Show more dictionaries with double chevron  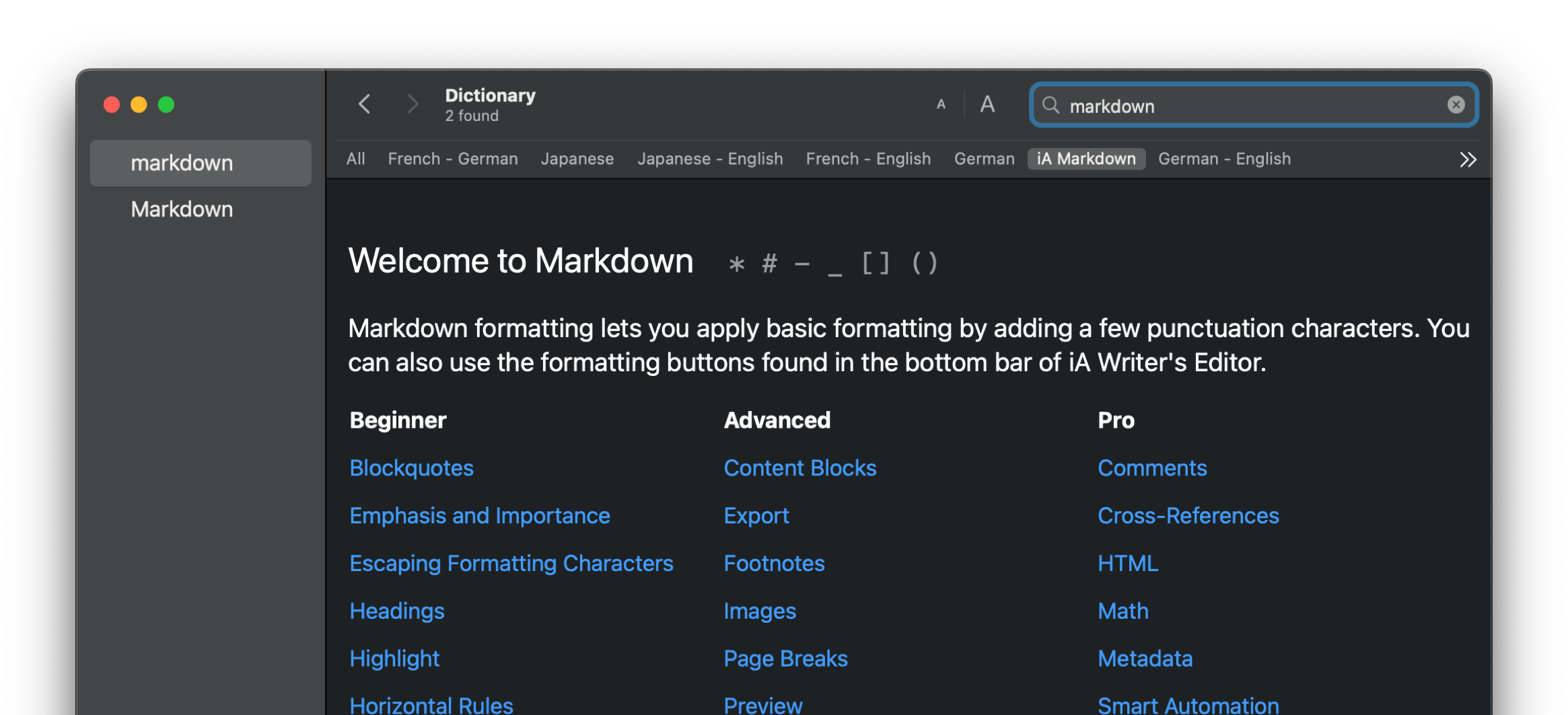tap(1468, 159)
